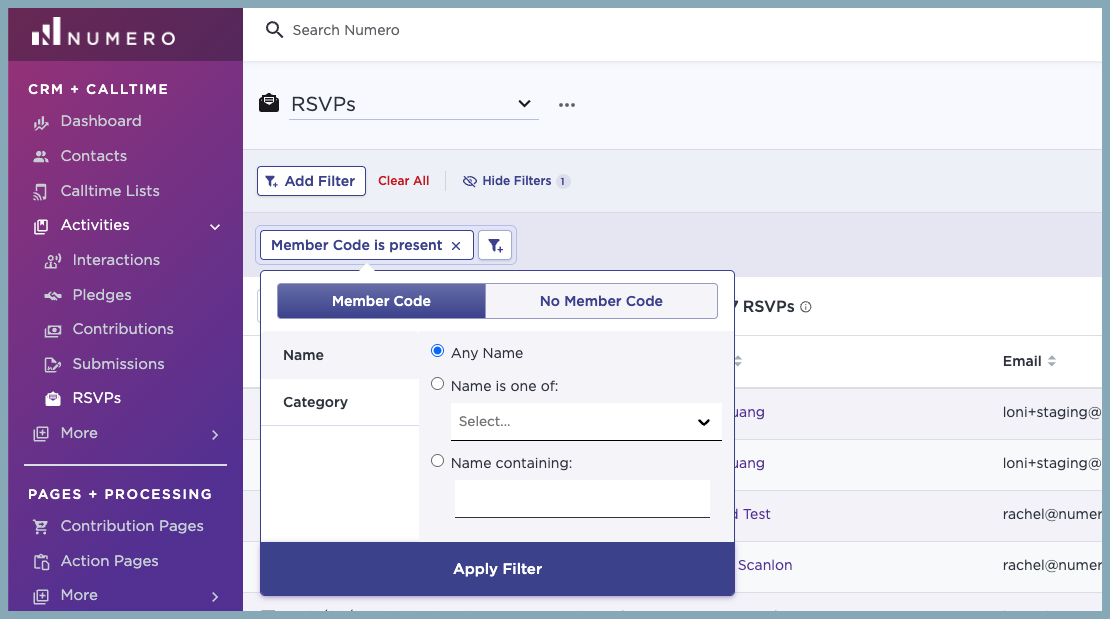Screen dimensions: 1110x619
Task: Click the Scanlon contact link
Action: (765, 565)
